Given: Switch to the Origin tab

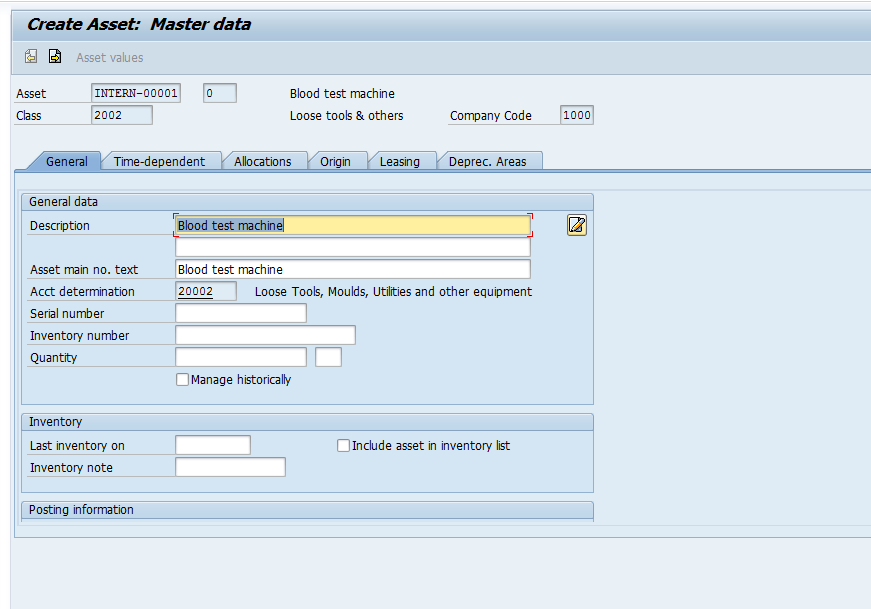Looking at the screenshot, I should 336,162.
